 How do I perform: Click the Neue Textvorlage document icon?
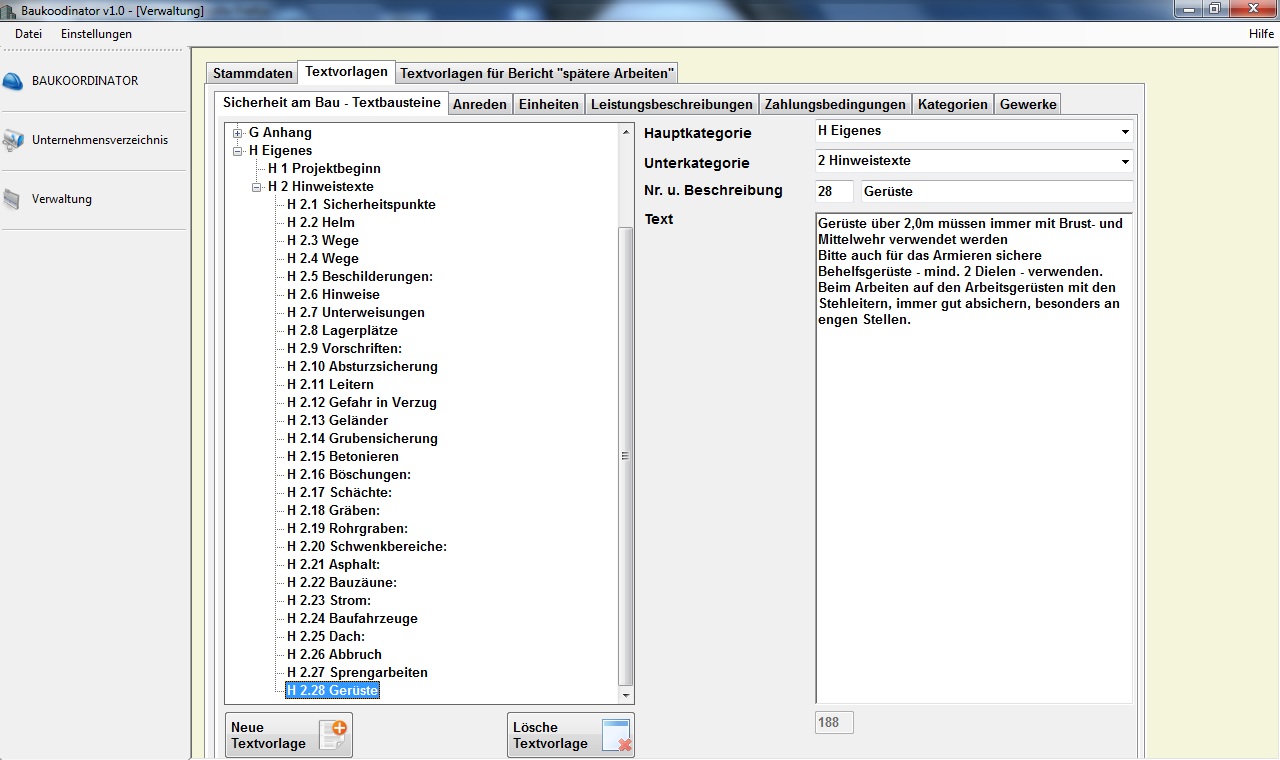point(332,735)
